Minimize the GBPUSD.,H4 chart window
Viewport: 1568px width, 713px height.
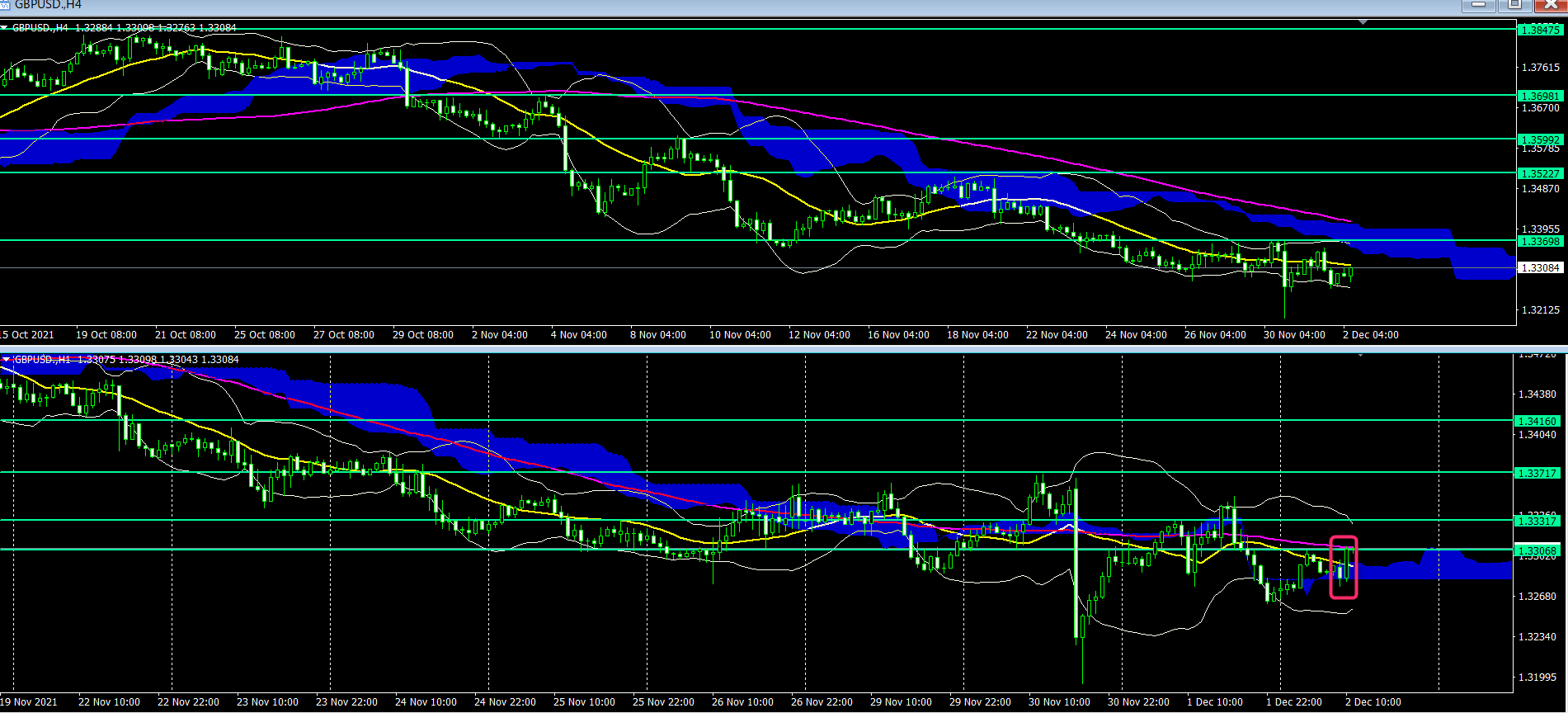pos(1479,5)
